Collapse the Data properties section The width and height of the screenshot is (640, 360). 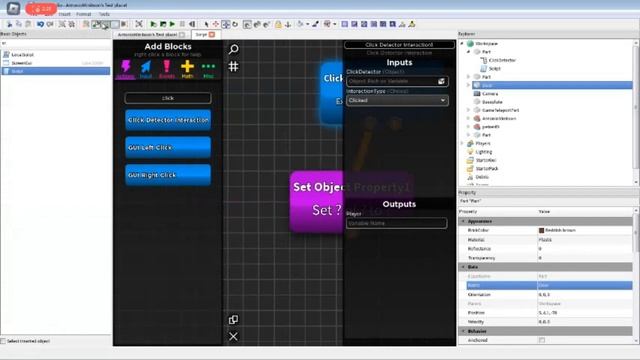pos(463,267)
